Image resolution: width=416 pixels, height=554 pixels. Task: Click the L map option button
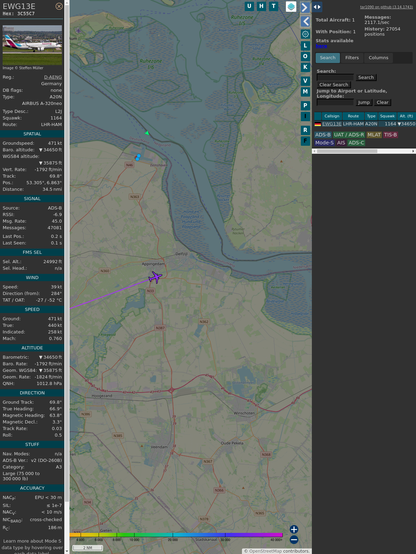(305, 46)
